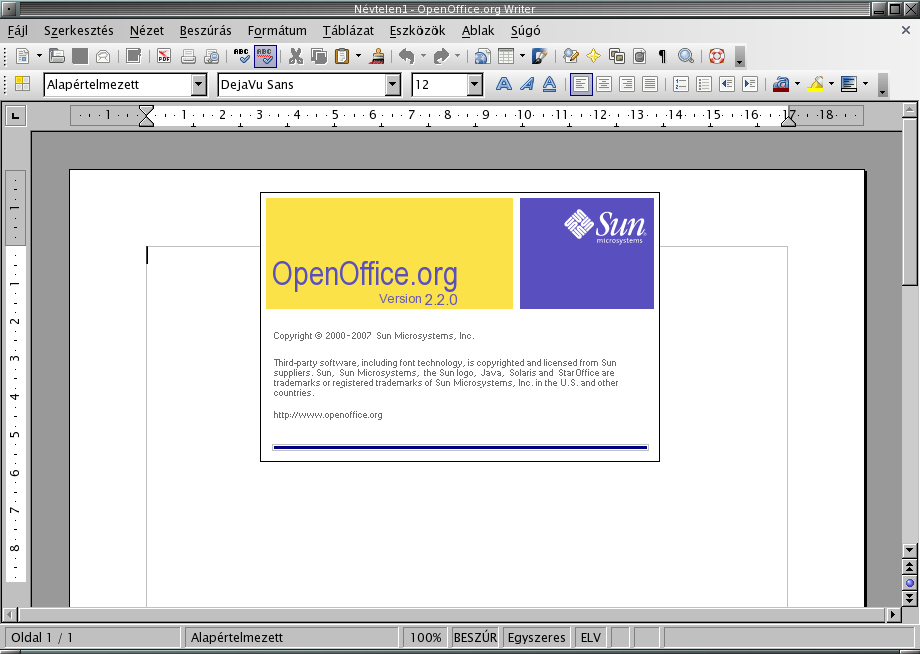Toggle Bold formatting
This screenshot has height=654, width=920.
click(503, 84)
